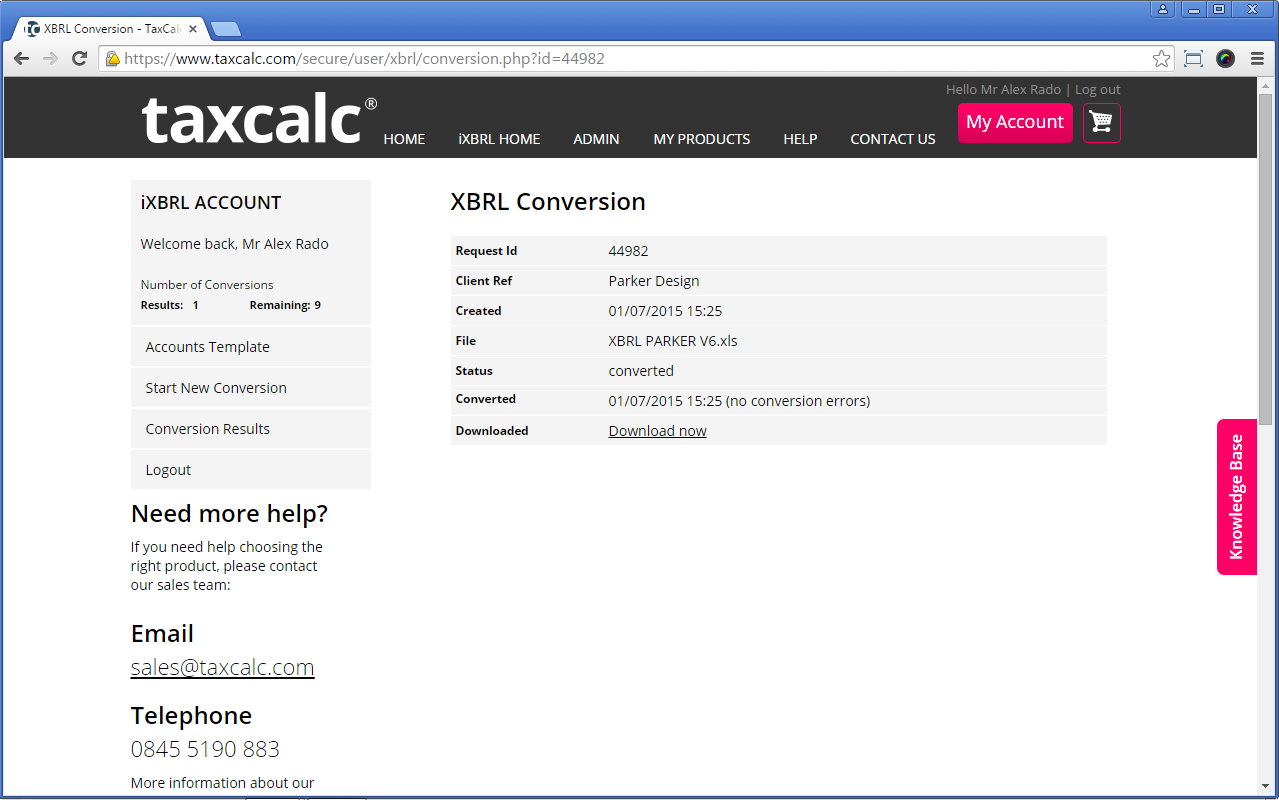Open the HELP menu item
This screenshot has height=800, width=1279.
point(800,139)
